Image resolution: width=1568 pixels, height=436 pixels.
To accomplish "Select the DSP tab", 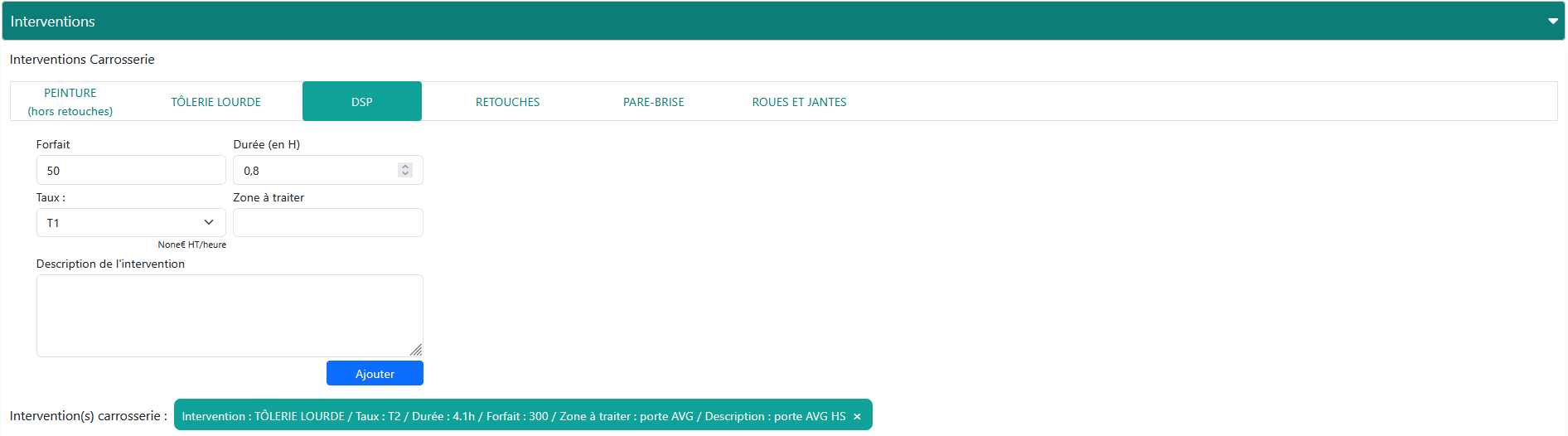I will point(362,102).
